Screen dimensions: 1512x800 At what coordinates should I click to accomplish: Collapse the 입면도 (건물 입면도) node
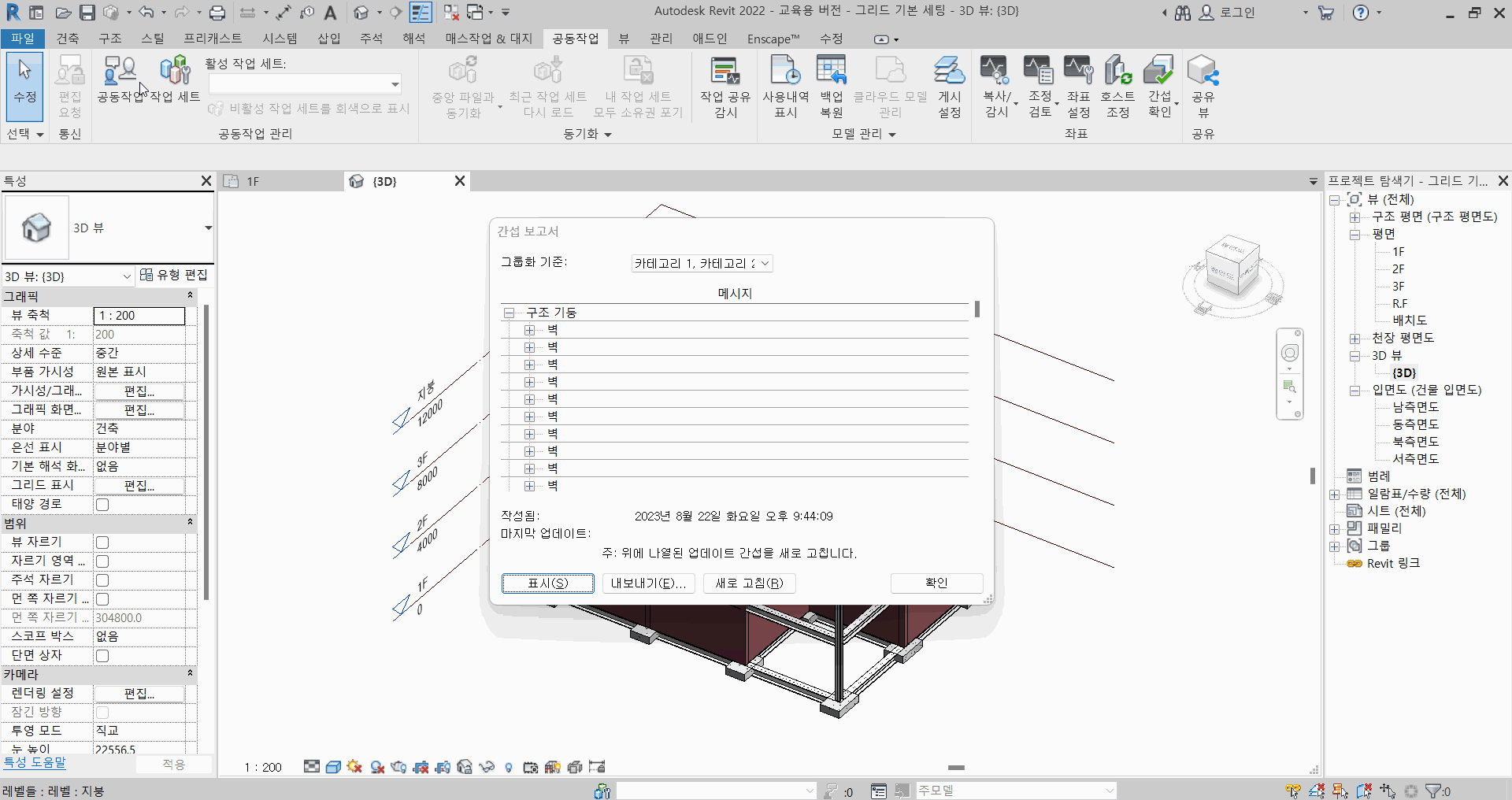click(x=1354, y=391)
